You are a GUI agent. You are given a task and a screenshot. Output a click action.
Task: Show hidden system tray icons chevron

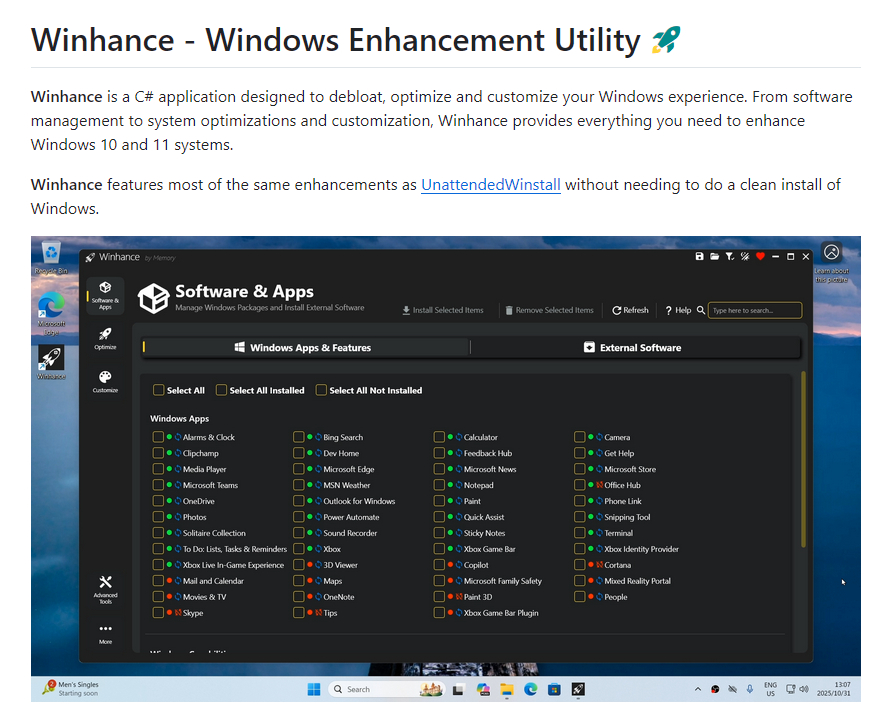(x=698, y=689)
